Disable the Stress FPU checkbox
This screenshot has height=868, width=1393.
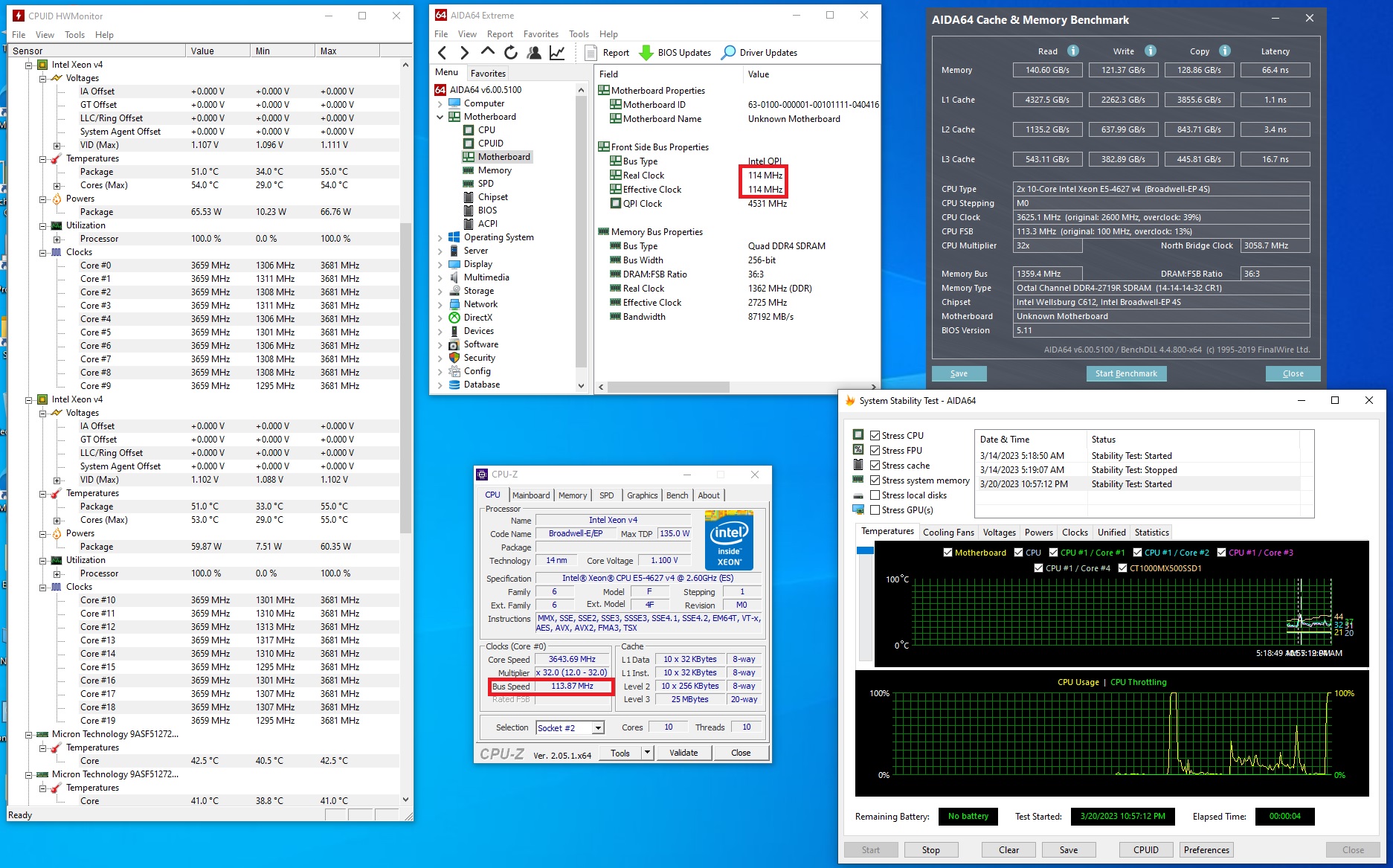tap(875, 451)
